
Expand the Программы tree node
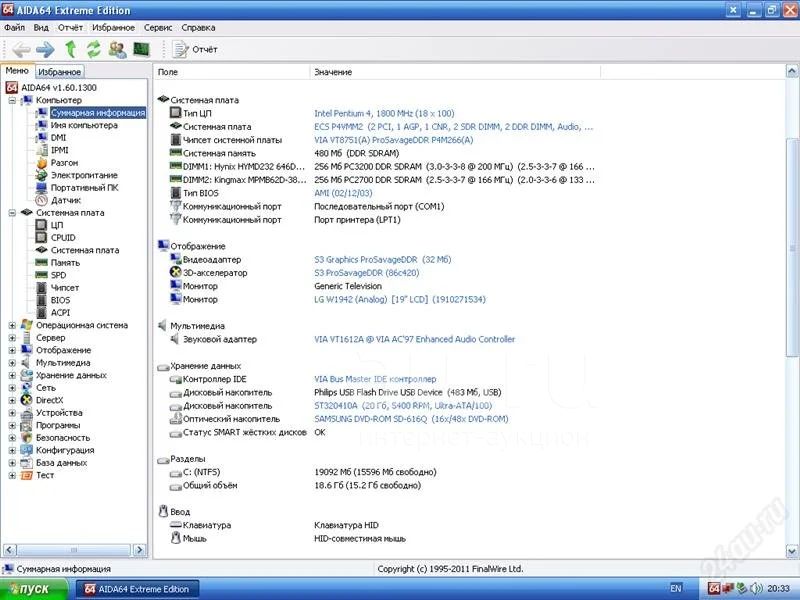pyautogui.click(x=12, y=425)
